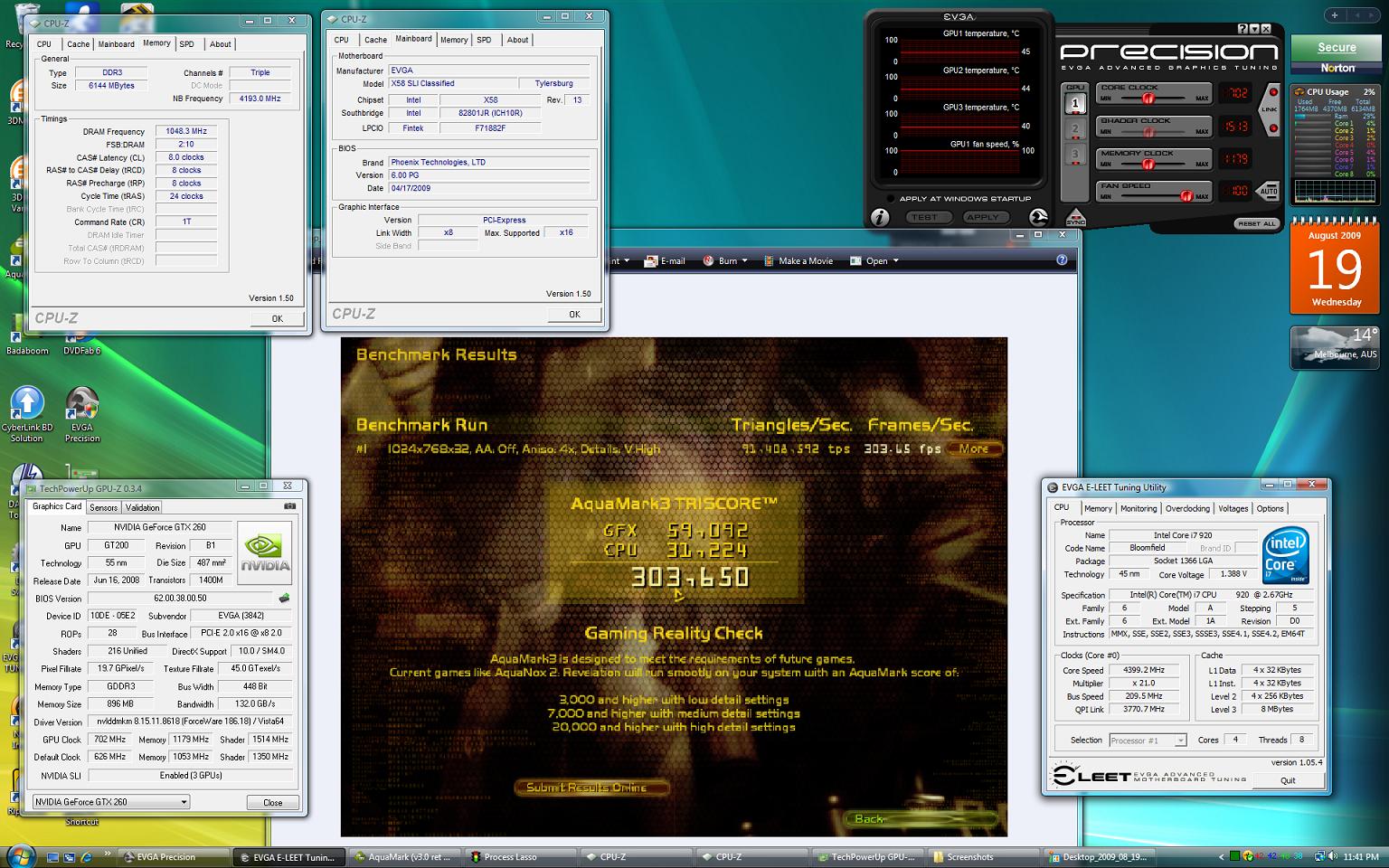1389x868 pixels.
Task: Click Reset All in EVGA Precision
Action: tap(1256, 223)
